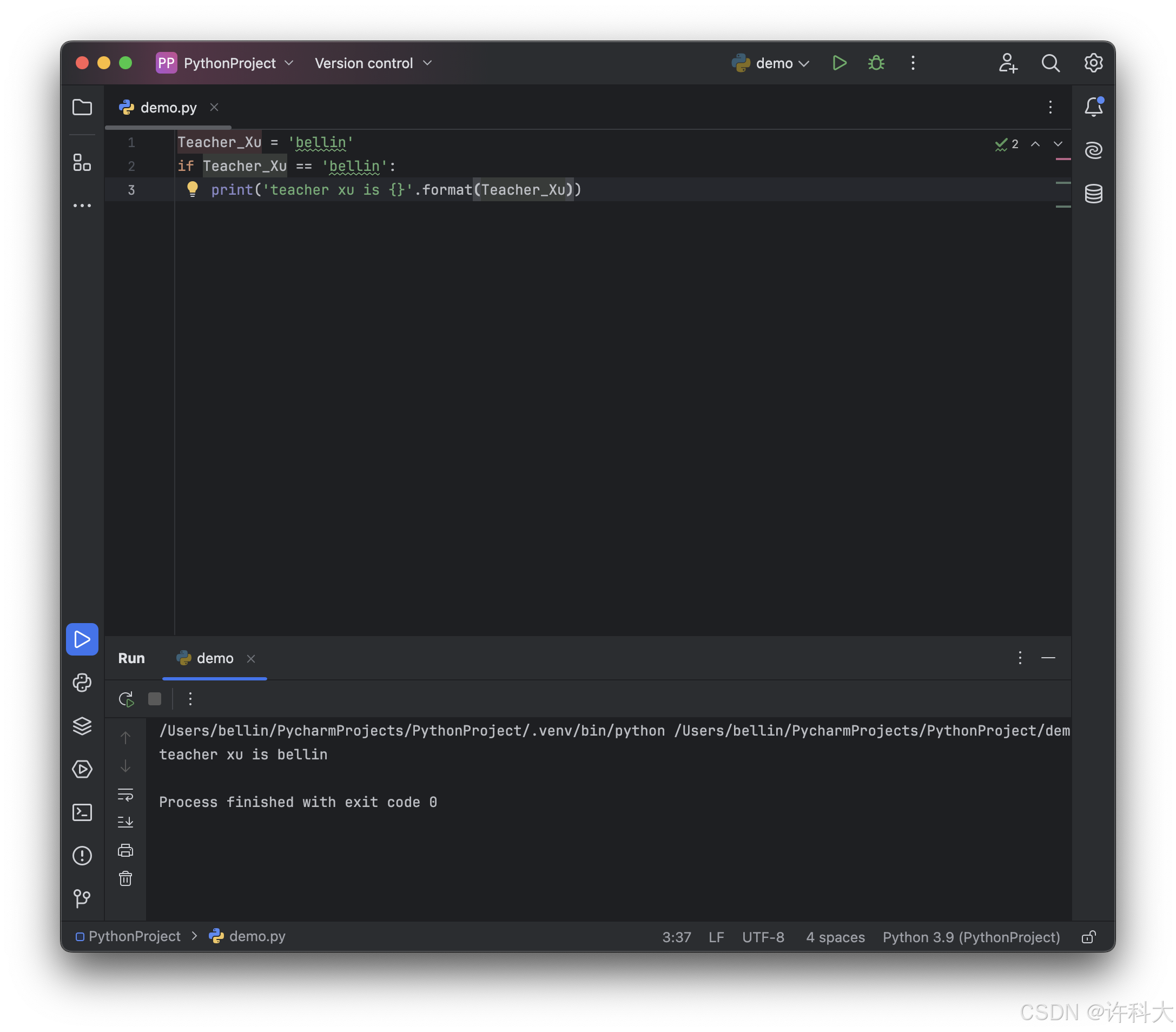Open Services tool window icon
Image resolution: width=1176 pixels, height=1032 pixels.
point(82,769)
